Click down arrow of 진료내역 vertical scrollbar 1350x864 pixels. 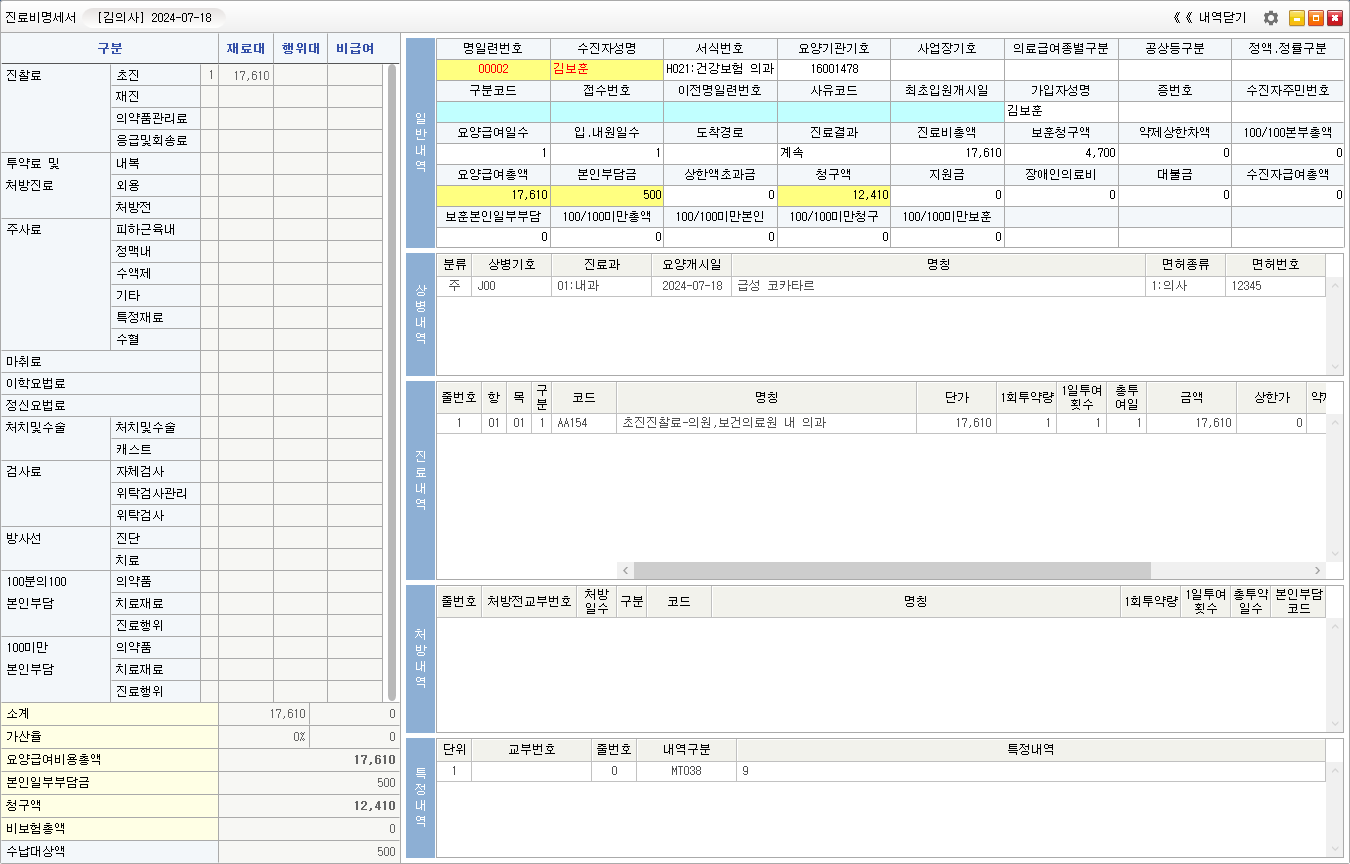click(x=1334, y=554)
